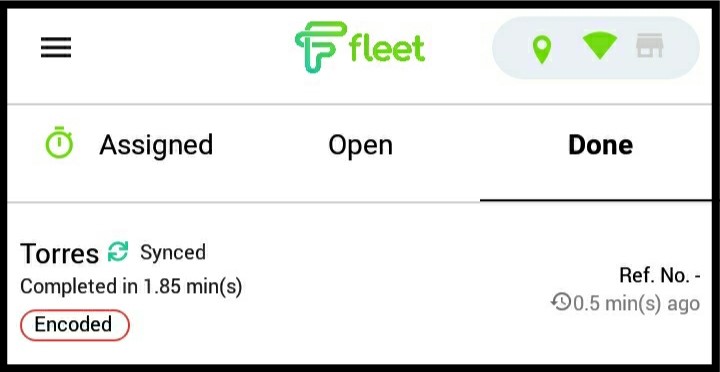Tap the fleet wordmark text
Screen dimensions: 720x372
[387, 47]
